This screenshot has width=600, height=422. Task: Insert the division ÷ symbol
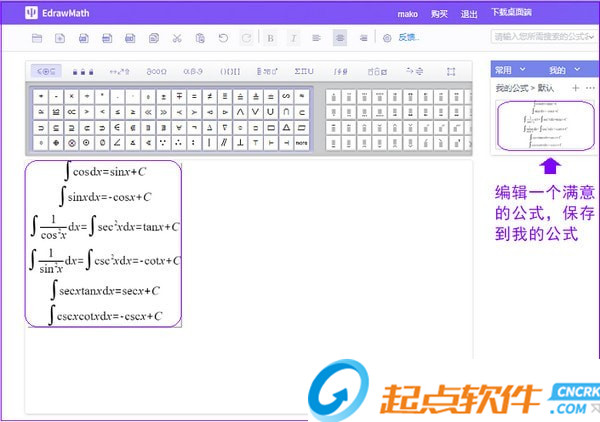pos(87,96)
